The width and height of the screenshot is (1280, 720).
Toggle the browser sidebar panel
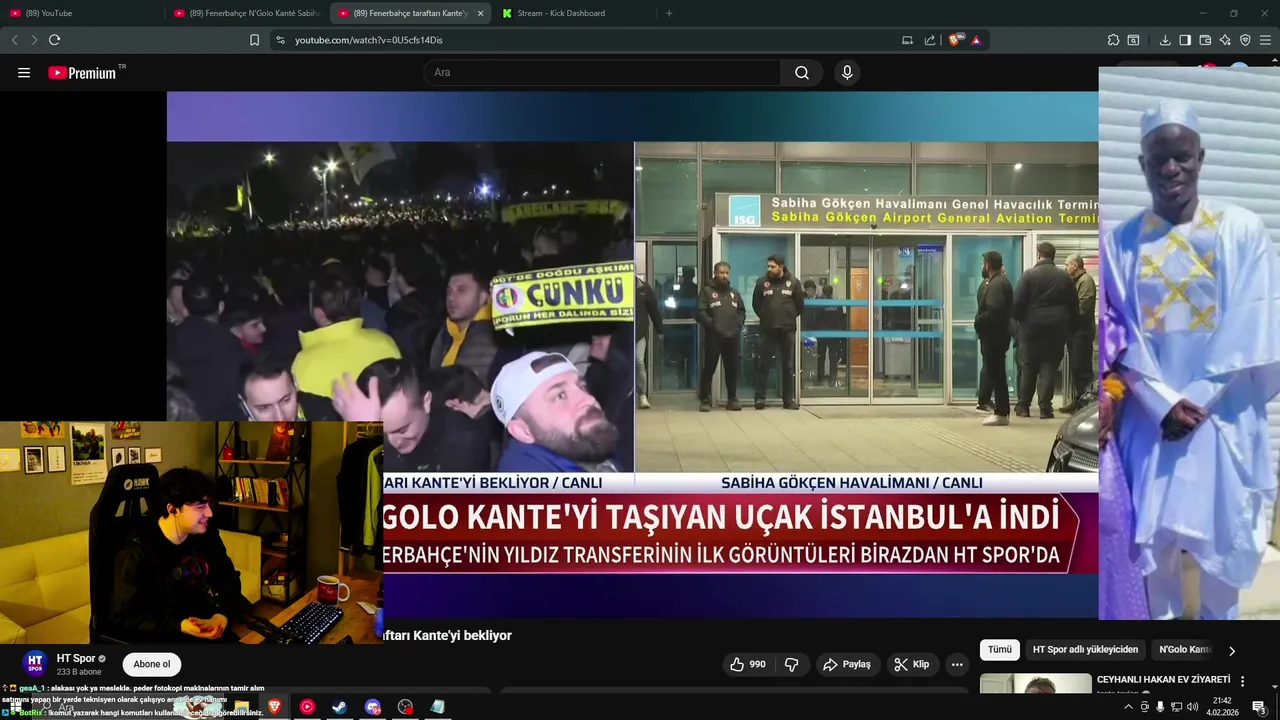coord(1185,40)
